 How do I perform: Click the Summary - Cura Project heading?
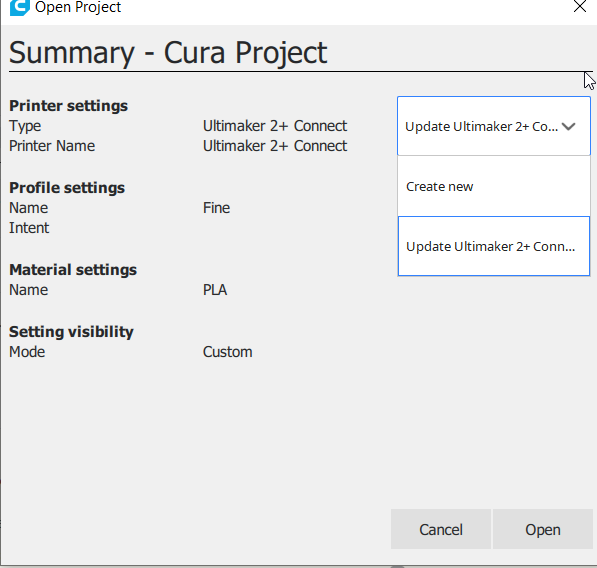(168, 53)
